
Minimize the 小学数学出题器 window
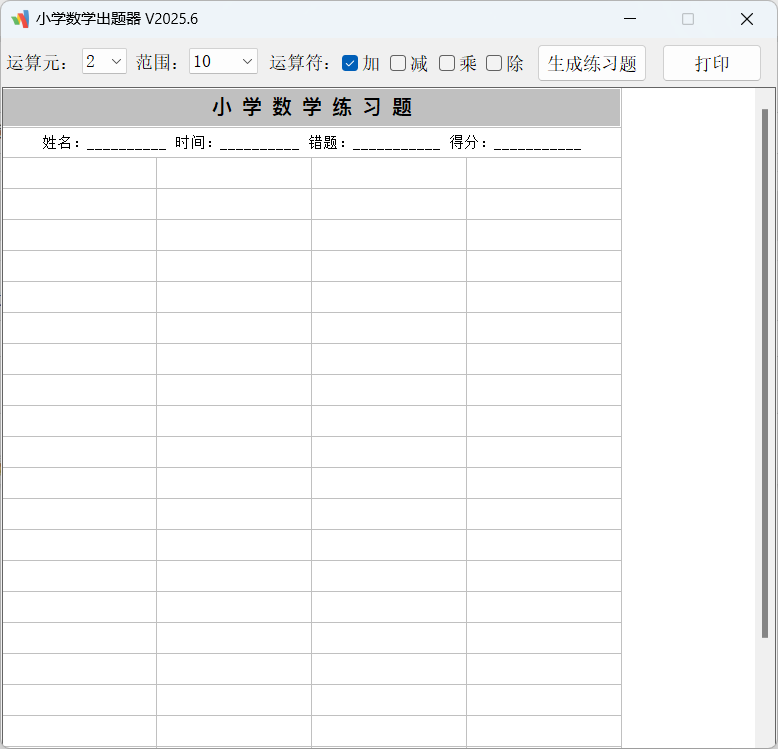[x=630, y=19]
